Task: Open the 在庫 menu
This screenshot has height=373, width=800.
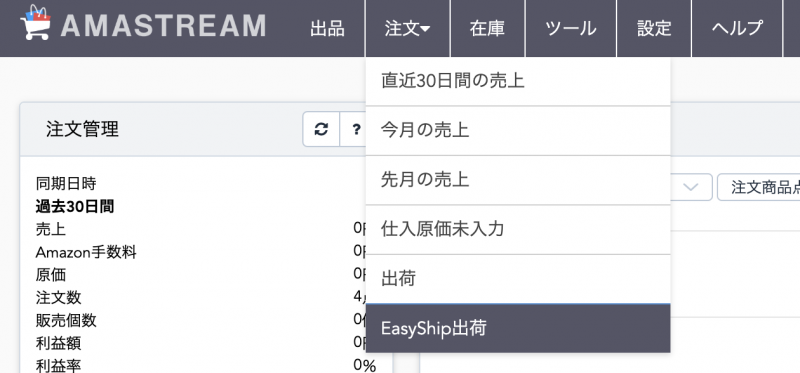Action: [488, 28]
